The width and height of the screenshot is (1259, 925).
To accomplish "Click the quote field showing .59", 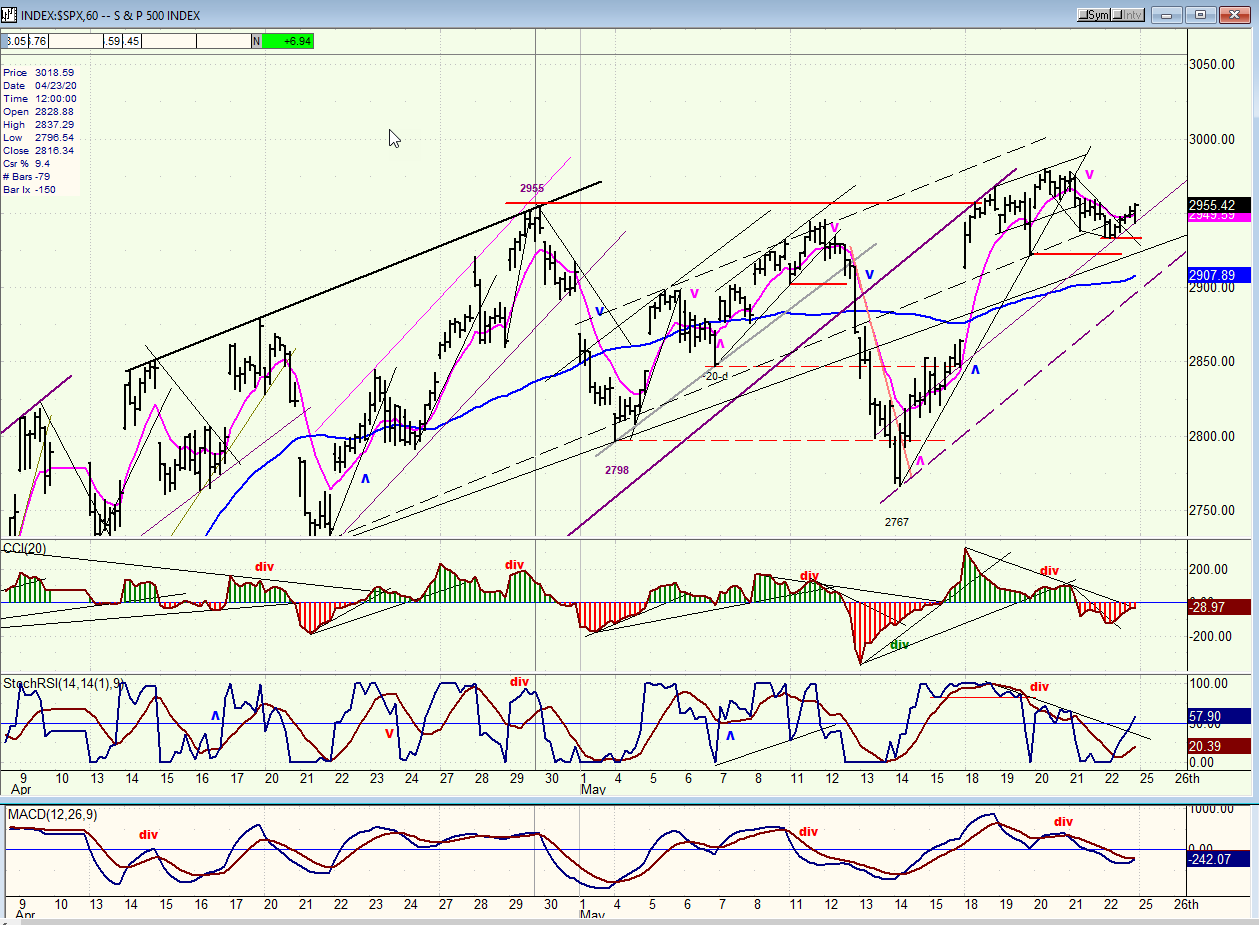I will click(x=113, y=41).
